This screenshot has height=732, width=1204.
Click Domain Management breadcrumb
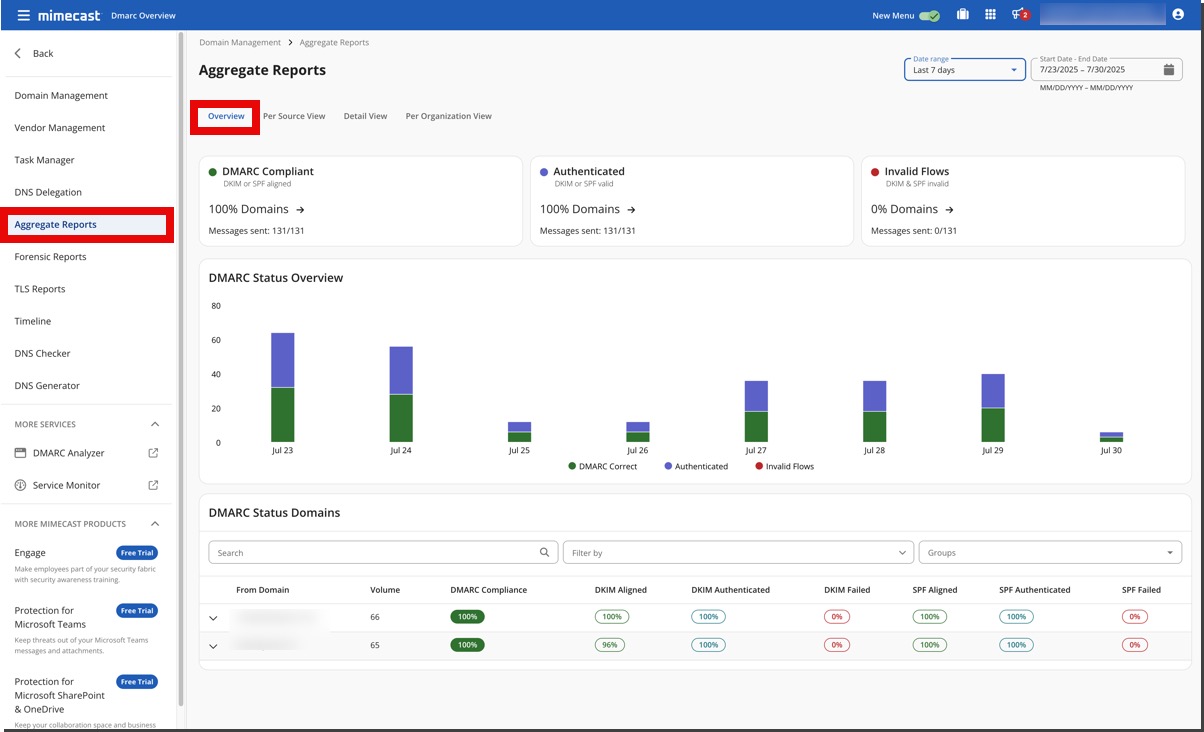click(240, 43)
